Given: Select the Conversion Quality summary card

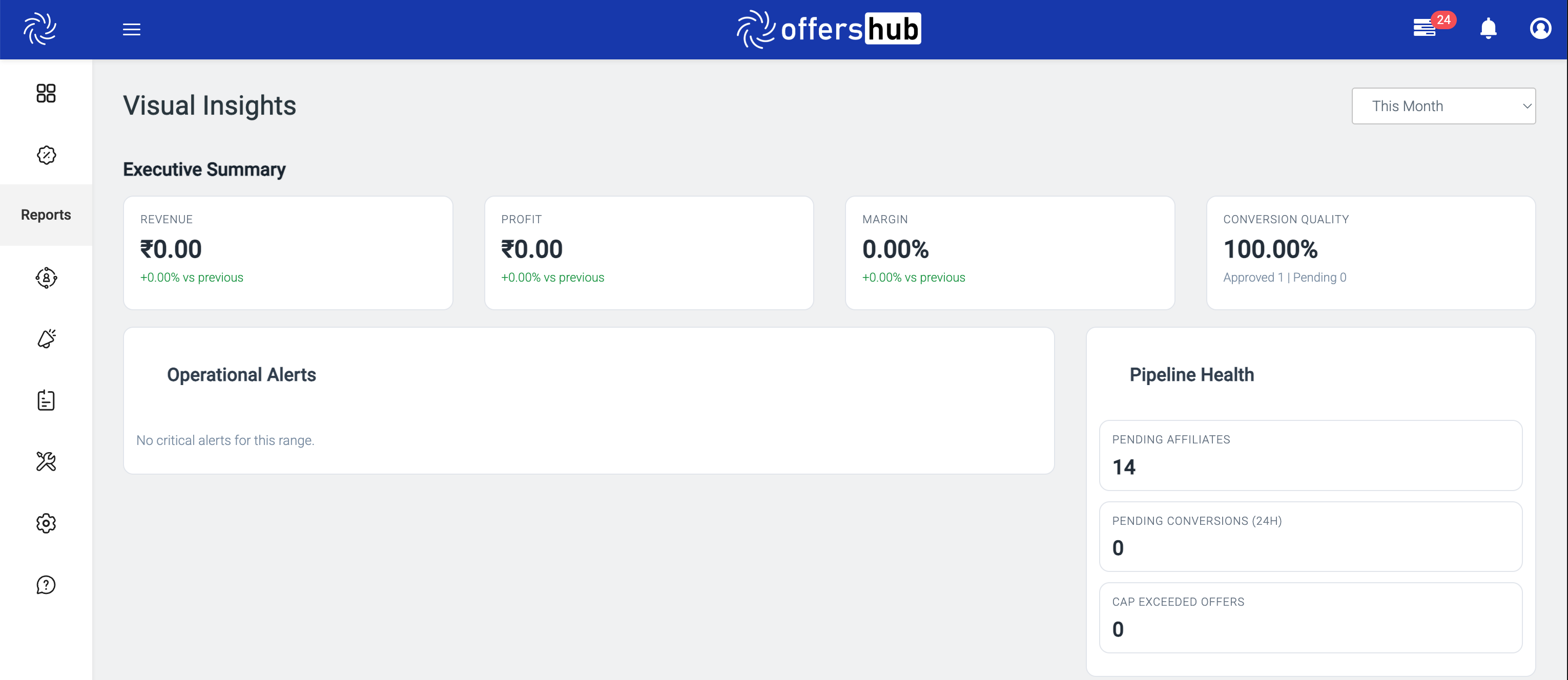Looking at the screenshot, I should click(1370, 252).
